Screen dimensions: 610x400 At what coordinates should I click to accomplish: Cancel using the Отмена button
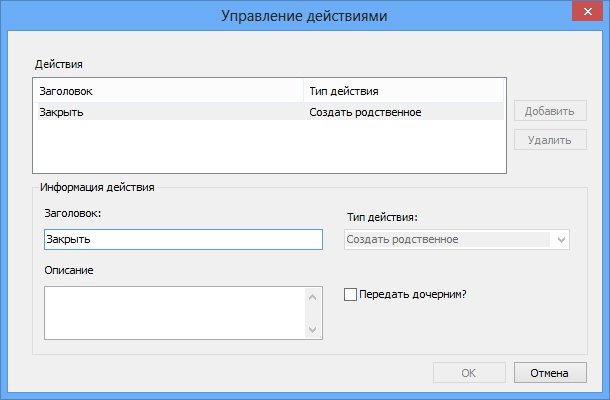pos(550,372)
